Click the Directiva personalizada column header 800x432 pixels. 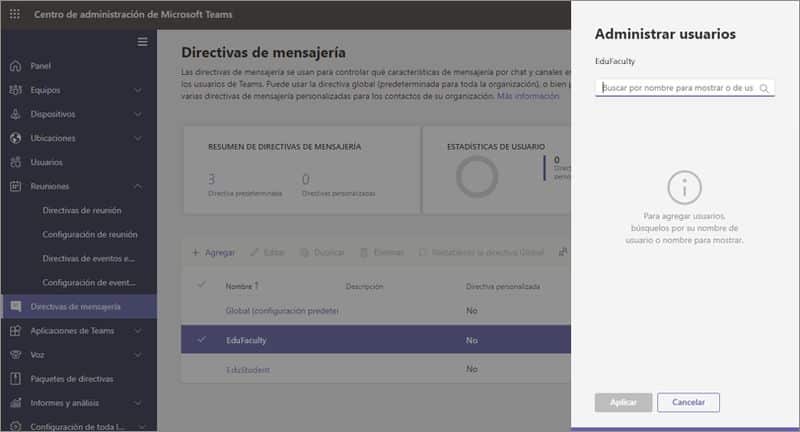coord(503,286)
